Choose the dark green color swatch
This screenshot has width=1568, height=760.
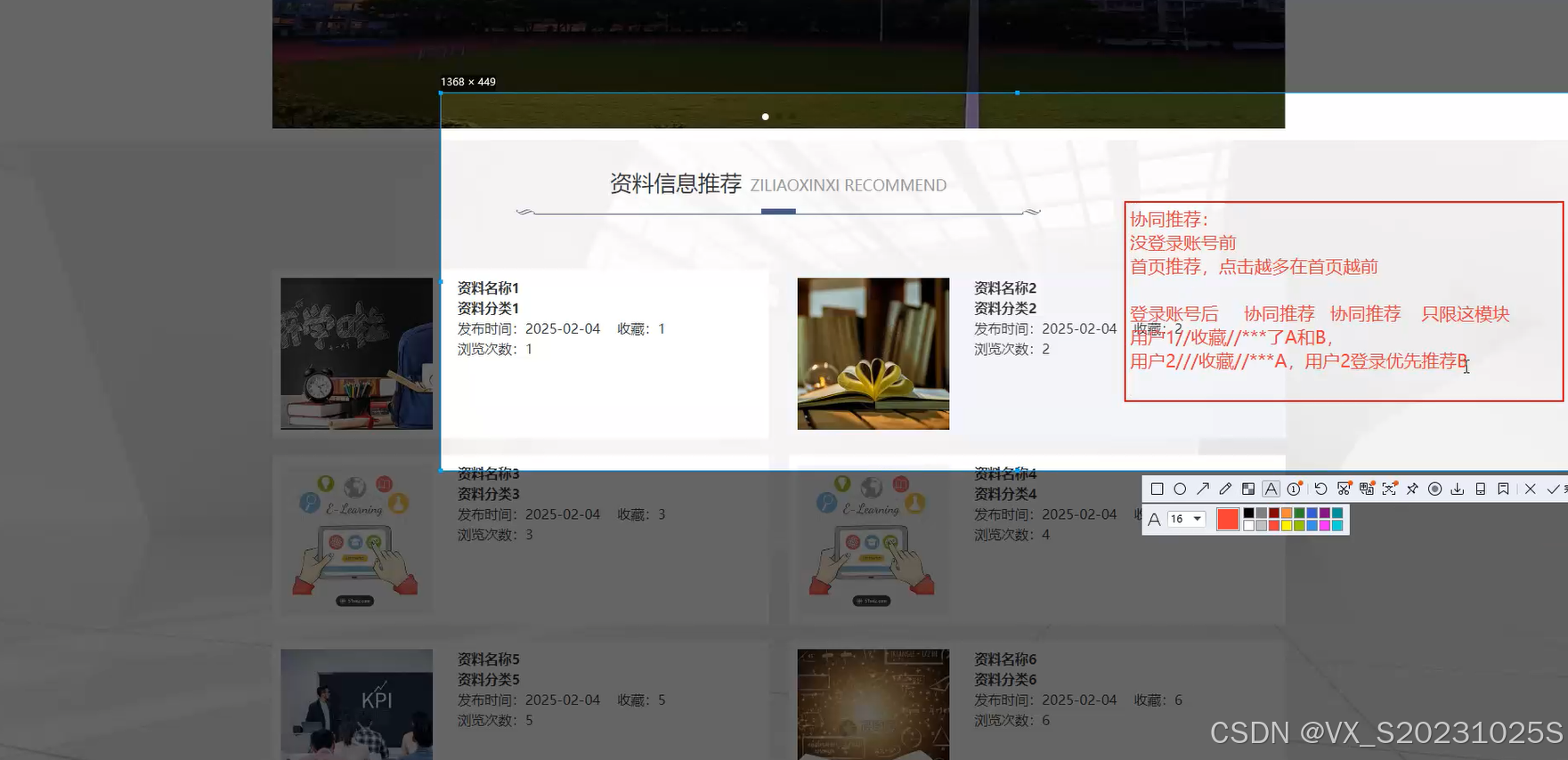1299,513
